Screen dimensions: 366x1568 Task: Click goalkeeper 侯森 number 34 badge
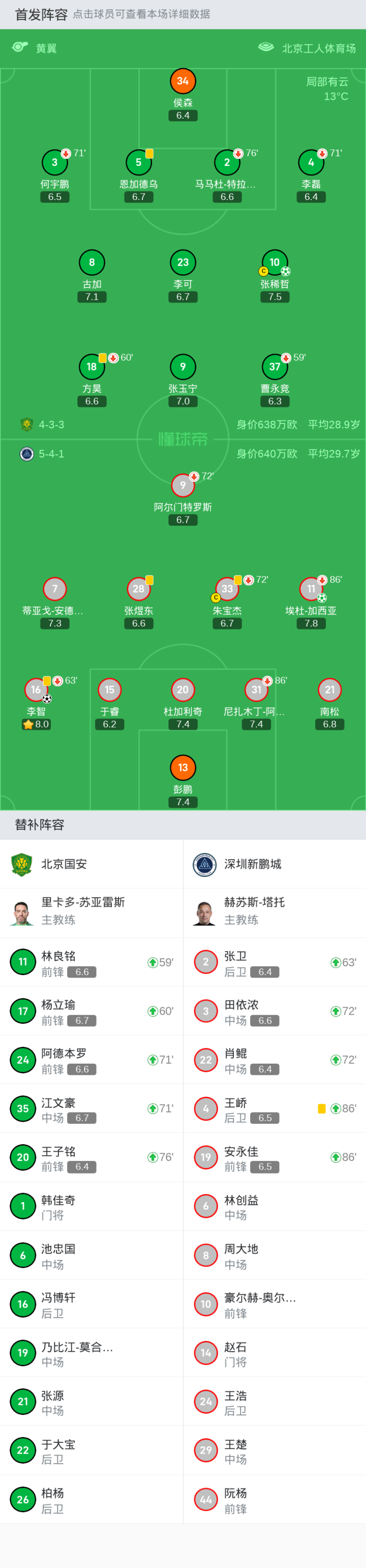[182, 81]
